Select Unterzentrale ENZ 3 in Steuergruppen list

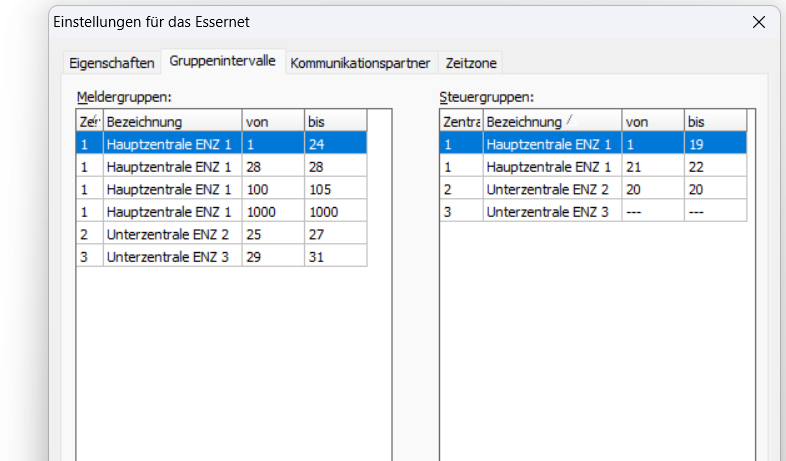pos(548,212)
